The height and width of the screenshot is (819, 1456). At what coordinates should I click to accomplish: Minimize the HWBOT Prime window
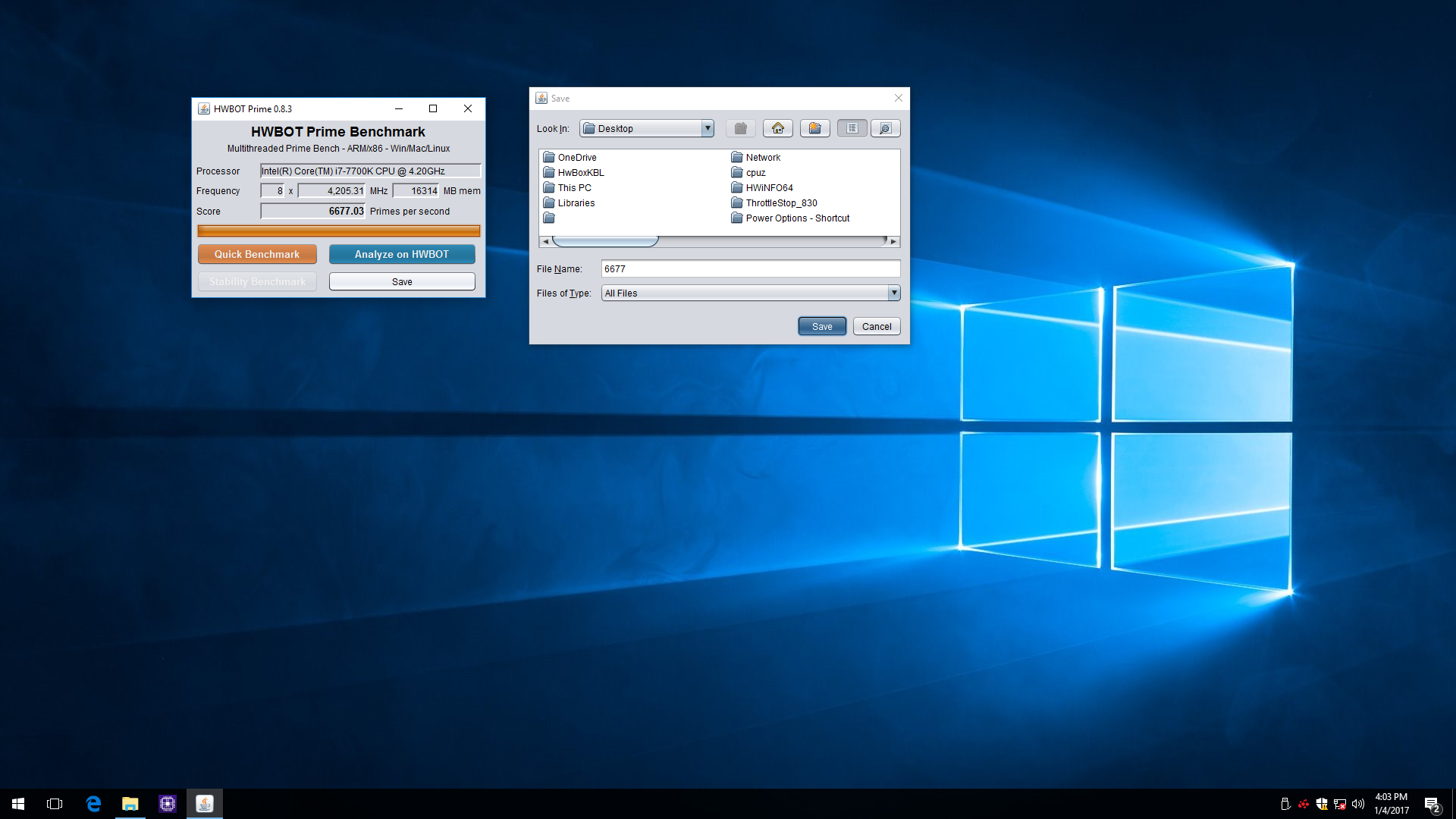tap(399, 108)
